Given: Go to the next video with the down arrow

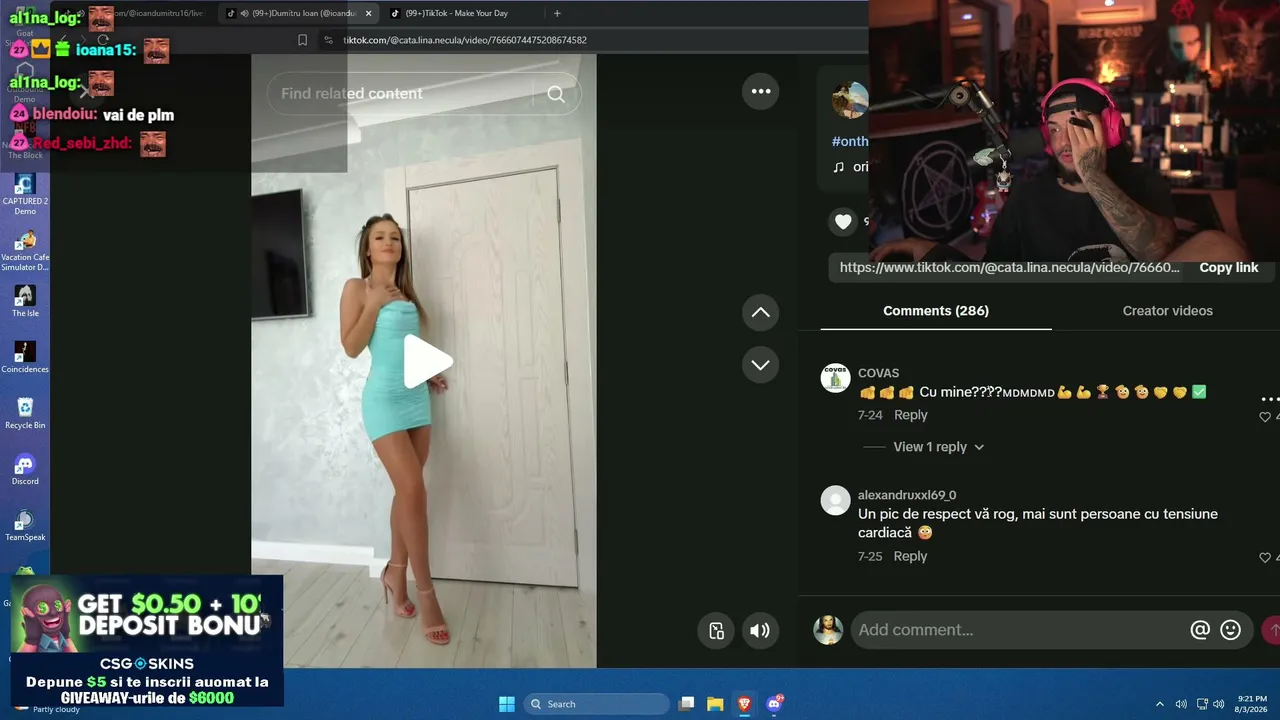Looking at the screenshot, I should (760, 364).
